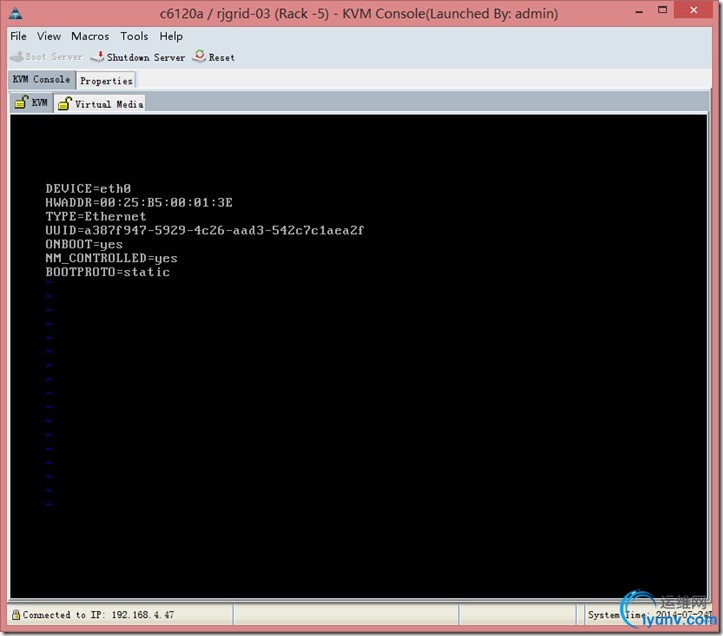Click the application logo in title bar

(16, 13)
